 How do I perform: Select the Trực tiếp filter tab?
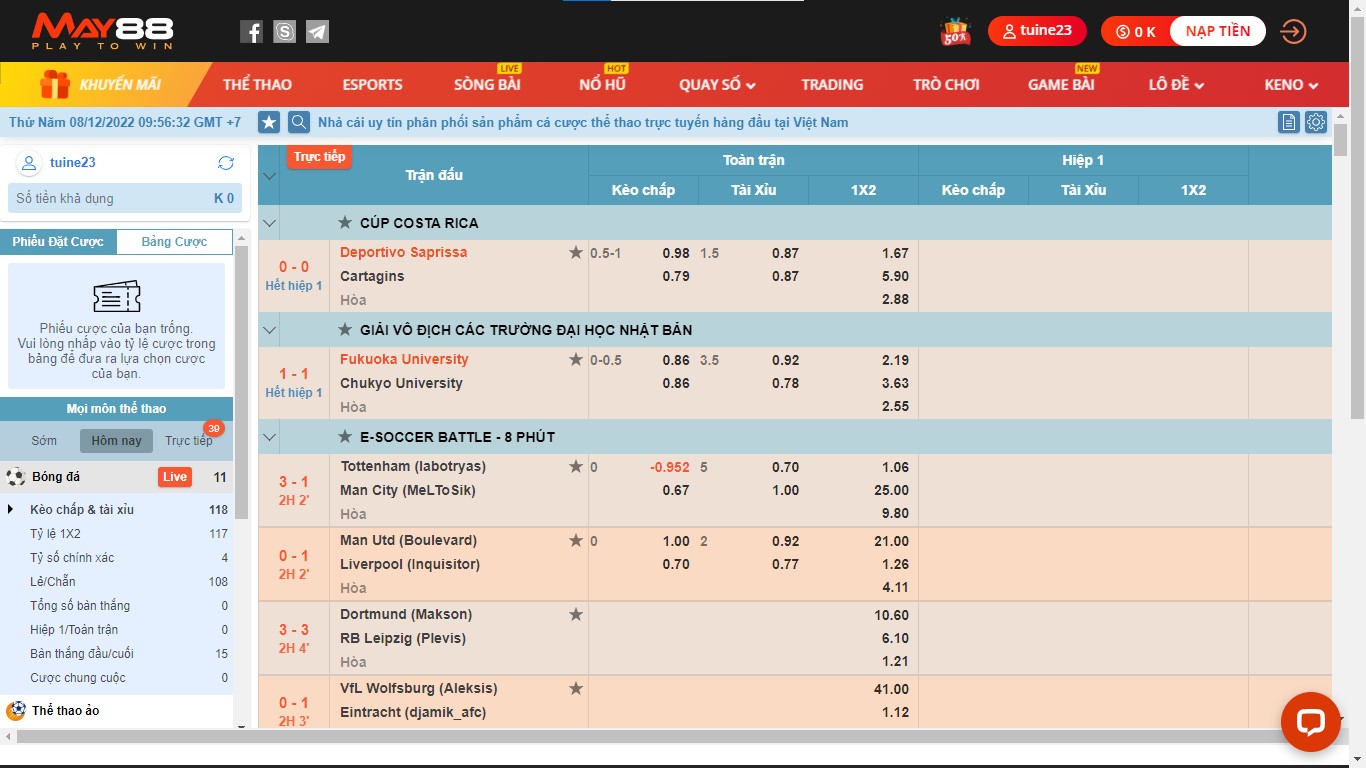pyautogui.click(x=188, y=441)
